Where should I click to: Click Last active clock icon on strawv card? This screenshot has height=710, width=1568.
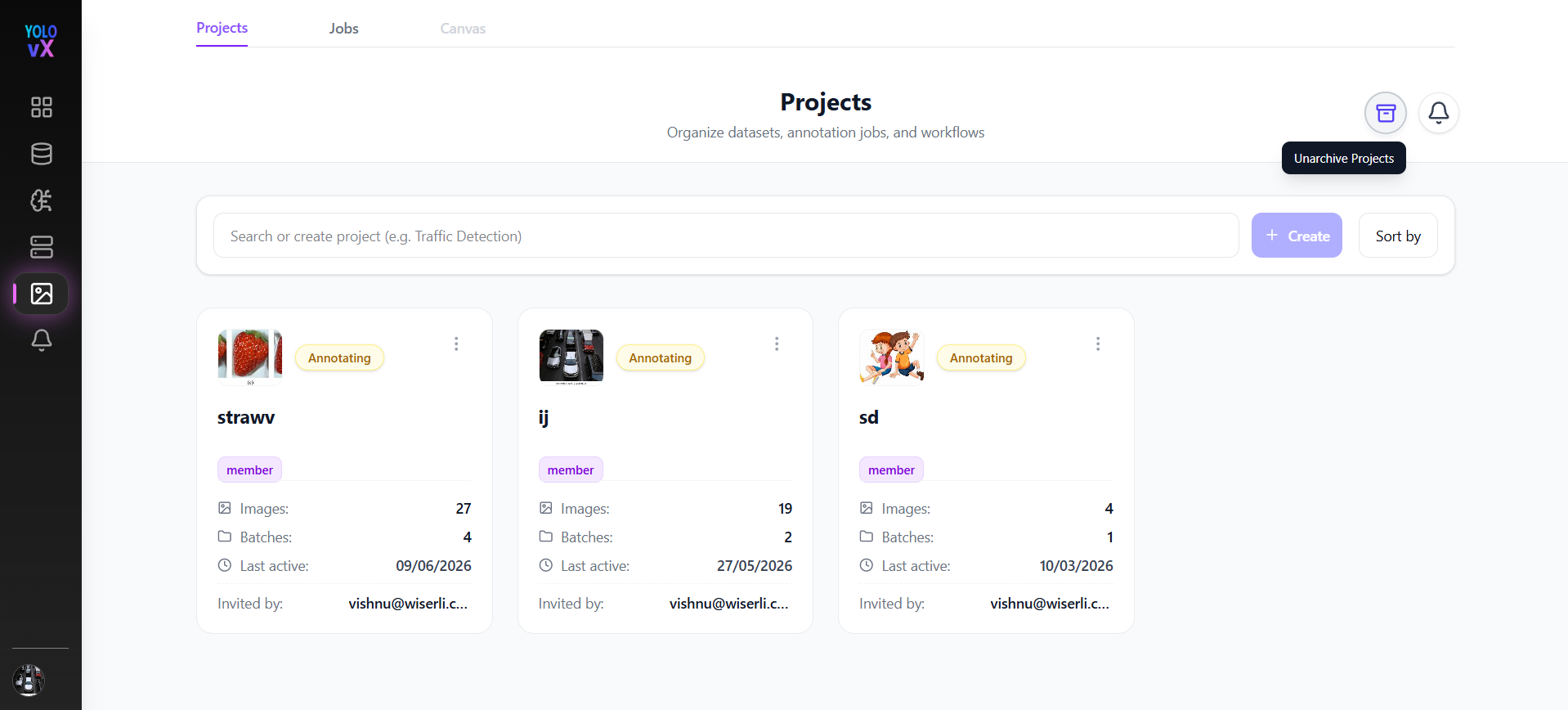pos(225,565)
